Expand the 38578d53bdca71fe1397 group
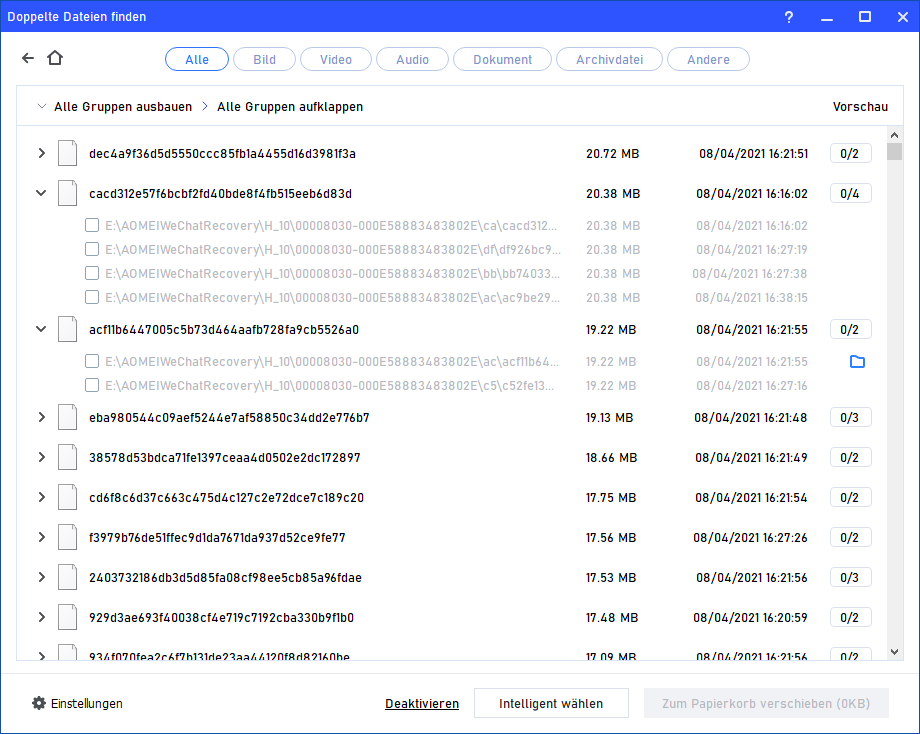Viewport: 920px width, 734px height. point(41,458)
